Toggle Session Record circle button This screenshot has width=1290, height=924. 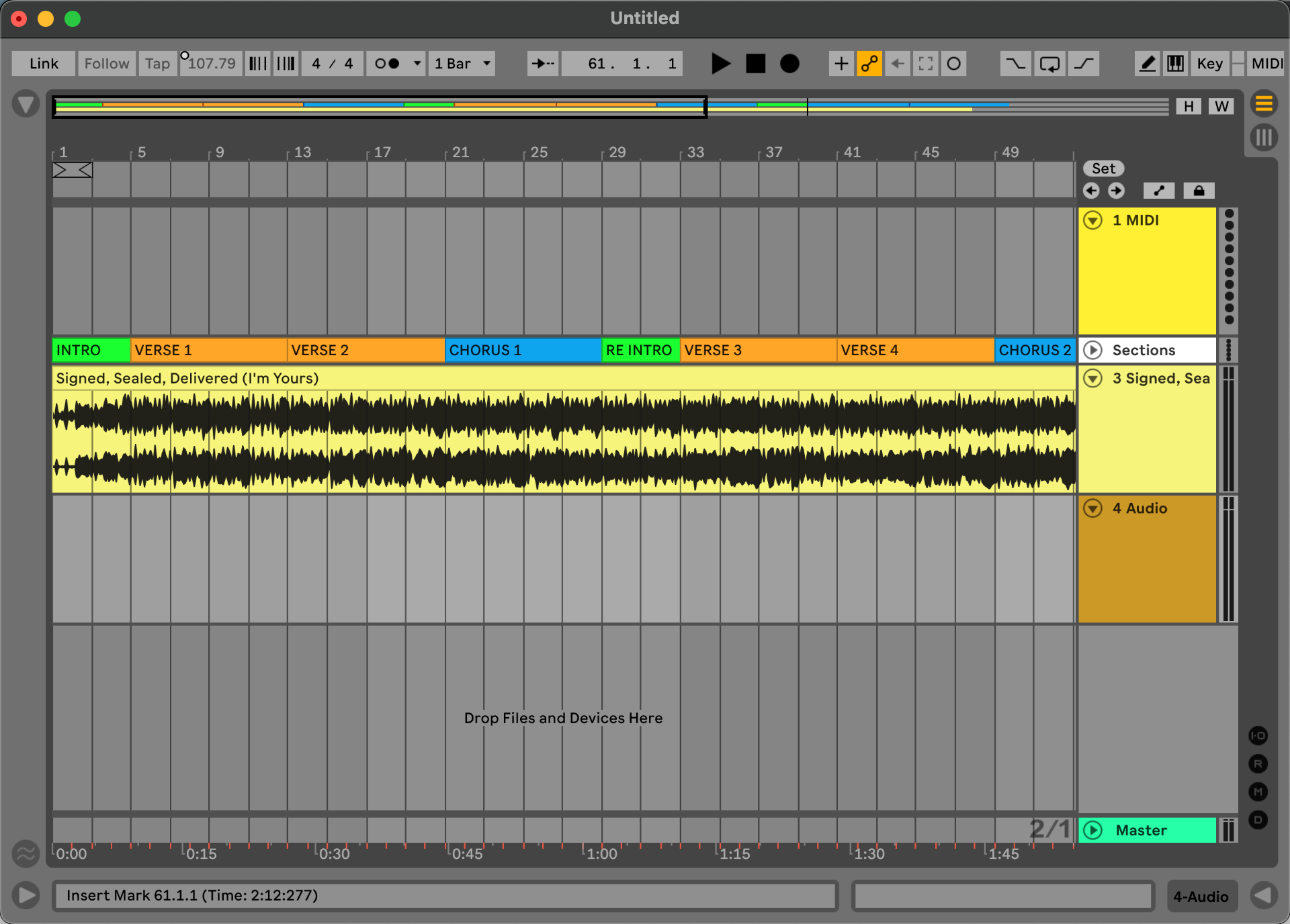click(x=954, y=64)
